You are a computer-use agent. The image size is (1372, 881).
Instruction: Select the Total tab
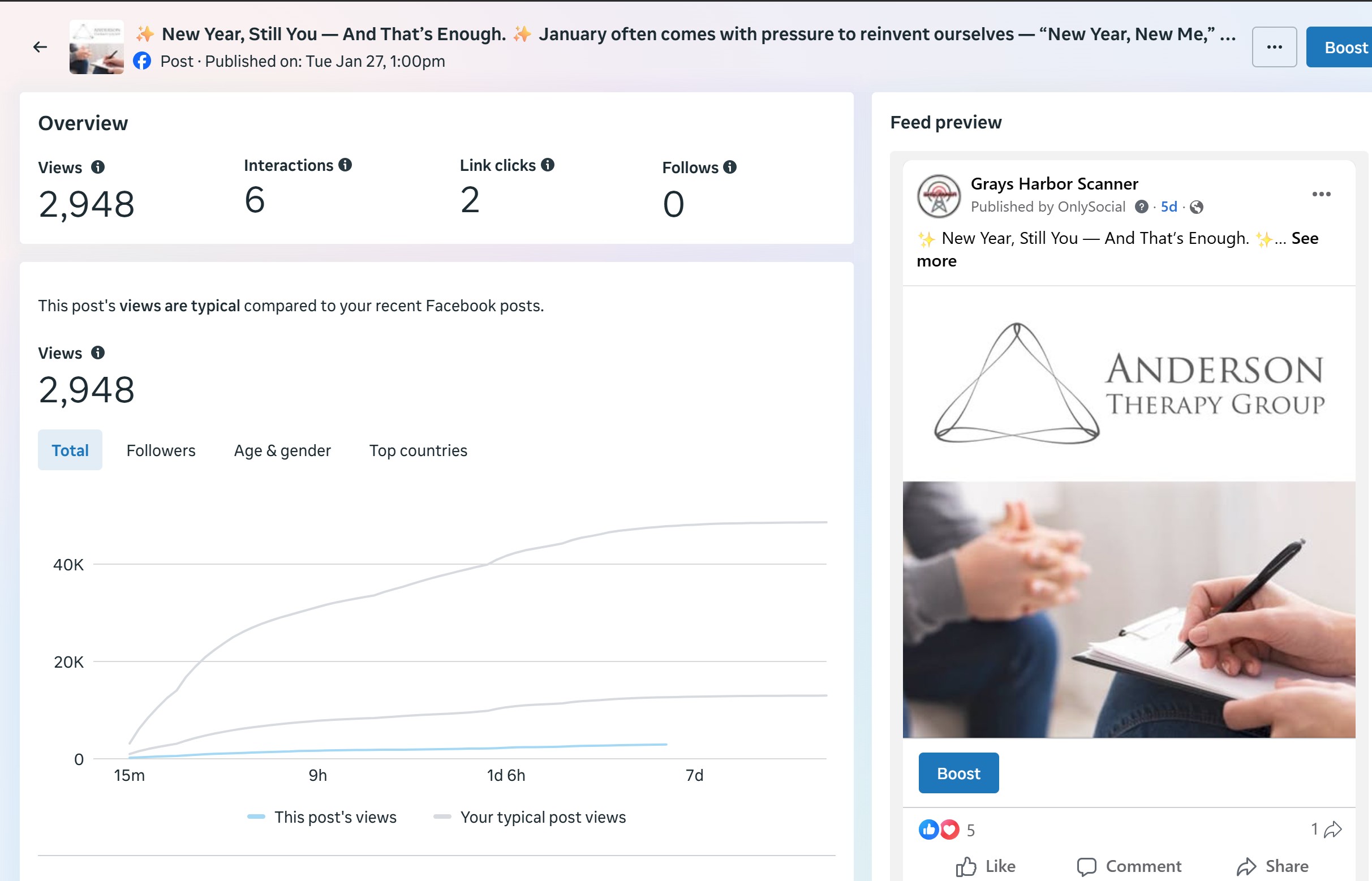pyautogui.click(x=70, y=450)
